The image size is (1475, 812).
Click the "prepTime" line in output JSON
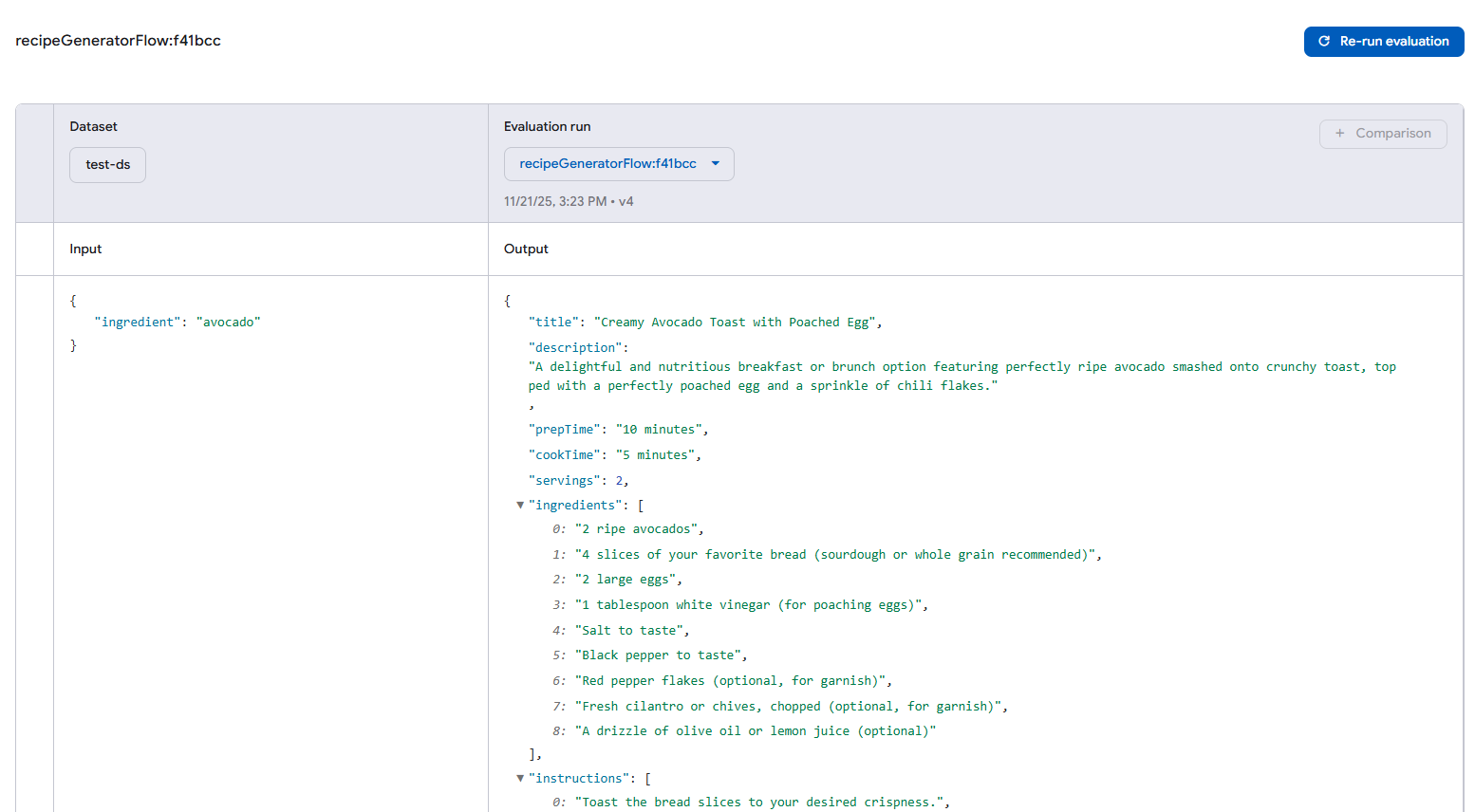[617, 430]
